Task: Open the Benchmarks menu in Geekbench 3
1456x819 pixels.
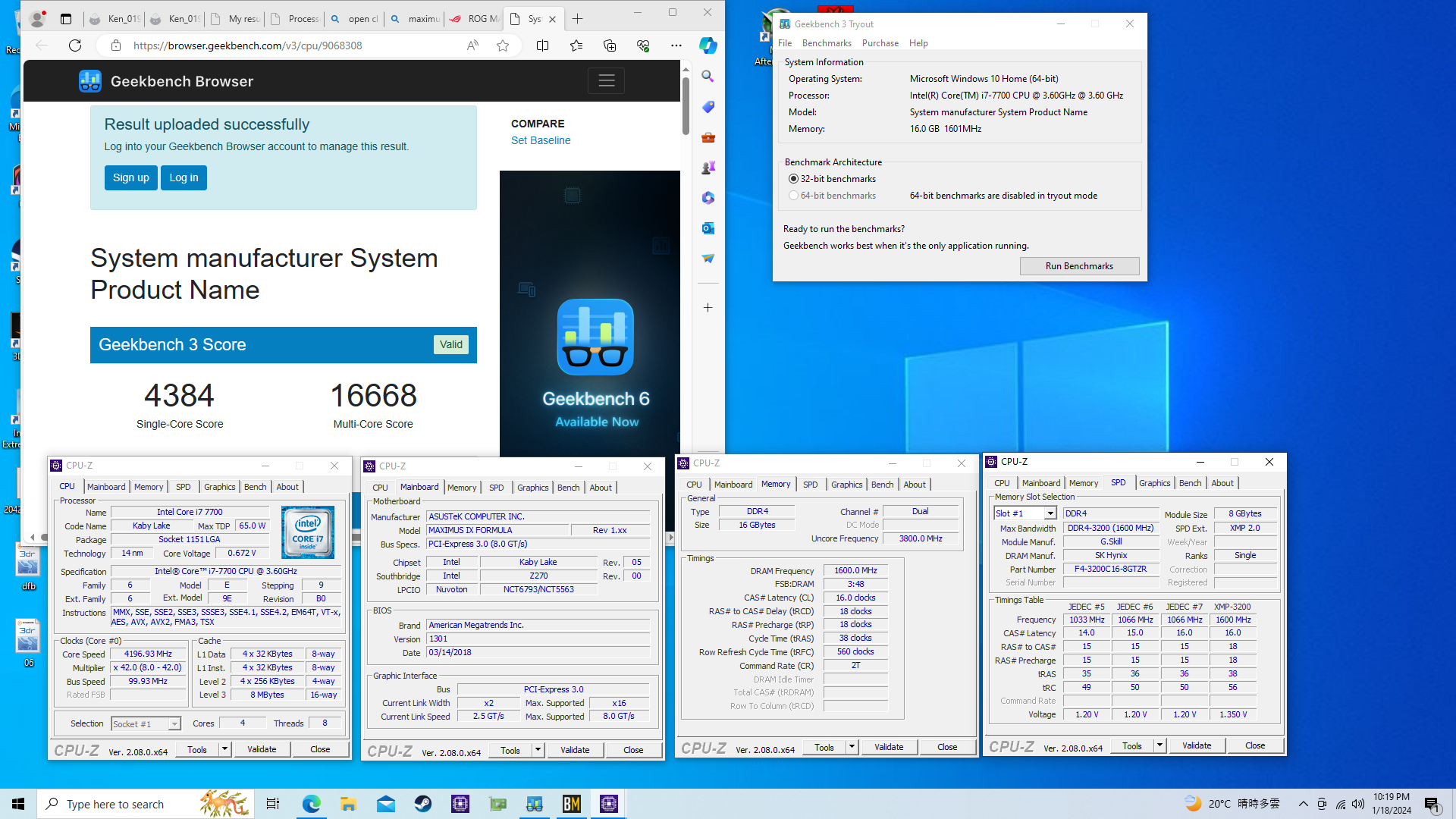Action: click(827, 43)
